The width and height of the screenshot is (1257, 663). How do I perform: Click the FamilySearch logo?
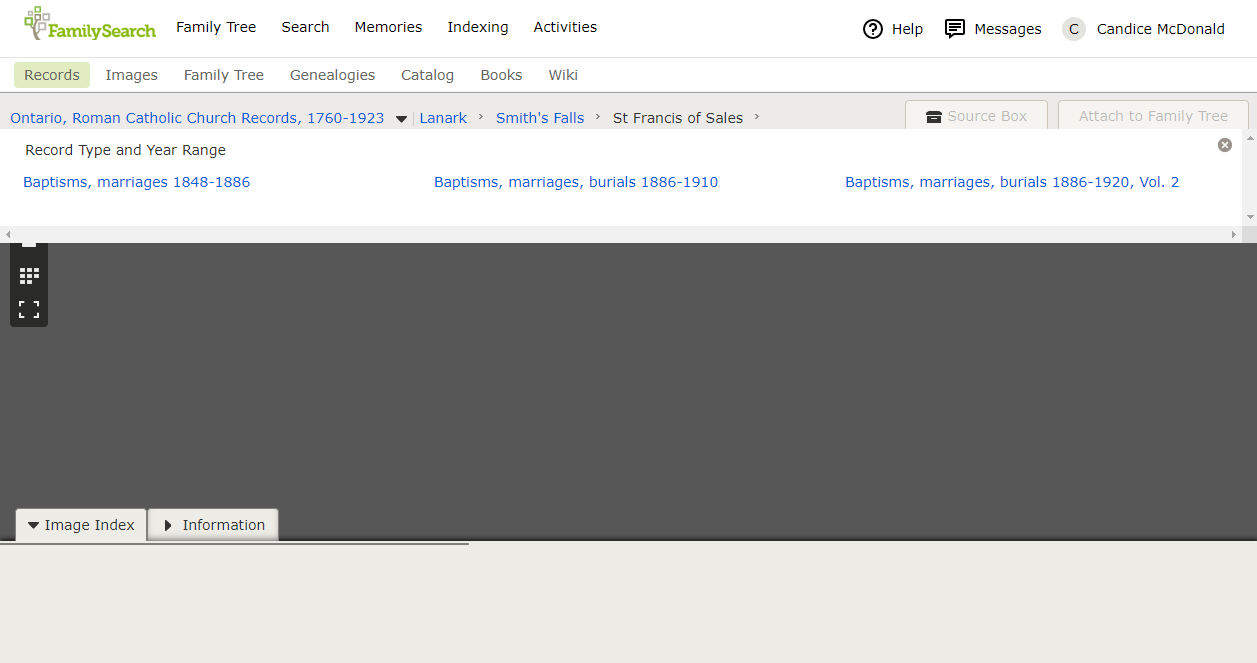coord(90,24)
